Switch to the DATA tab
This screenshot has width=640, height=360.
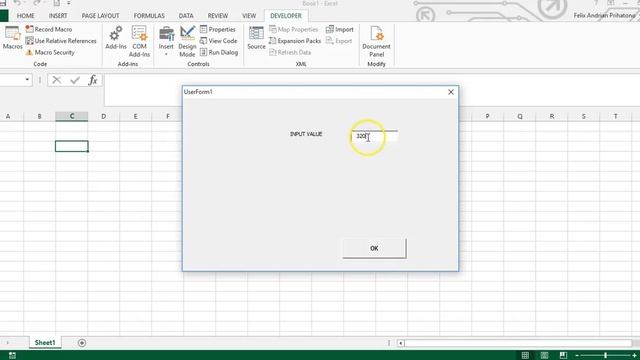click(186, 16)
